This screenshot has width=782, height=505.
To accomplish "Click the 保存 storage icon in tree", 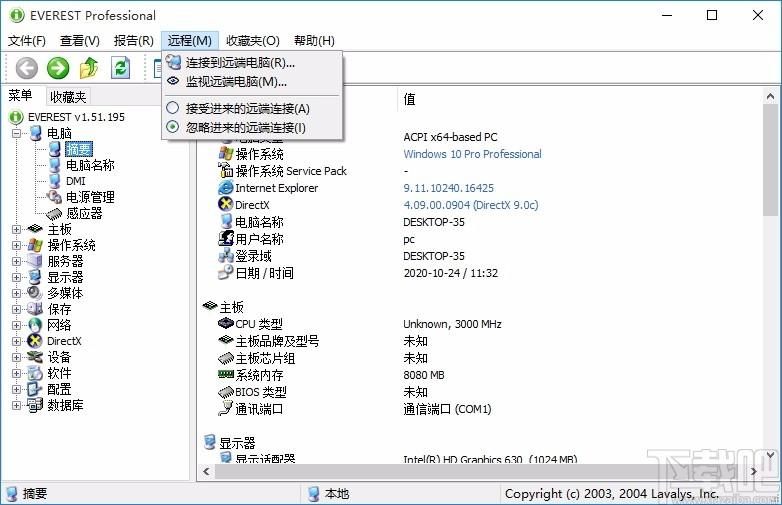I will [35, 309].
